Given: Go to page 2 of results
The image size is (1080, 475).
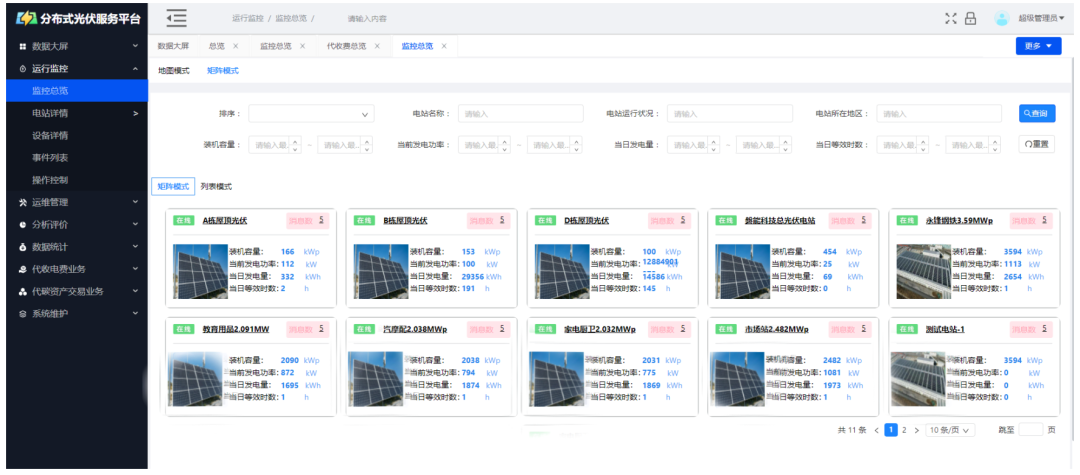Looking at the screenshot, I should pyautogui.click(x=904, y=430).
